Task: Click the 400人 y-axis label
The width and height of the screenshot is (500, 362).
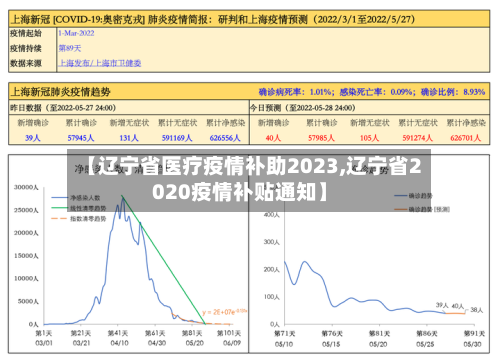Action: (271, 215)
